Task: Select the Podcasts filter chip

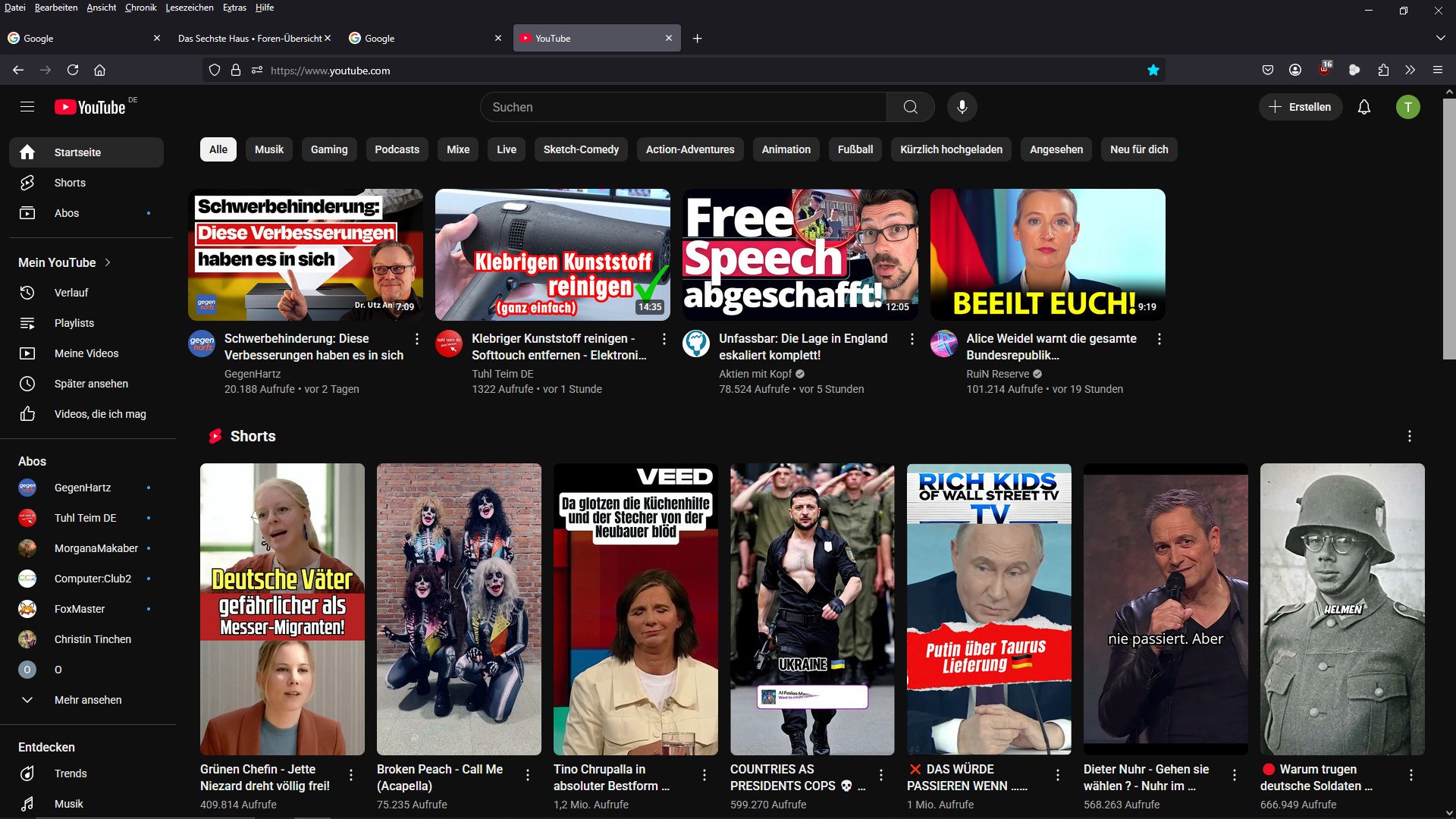Action: point(397,149)
